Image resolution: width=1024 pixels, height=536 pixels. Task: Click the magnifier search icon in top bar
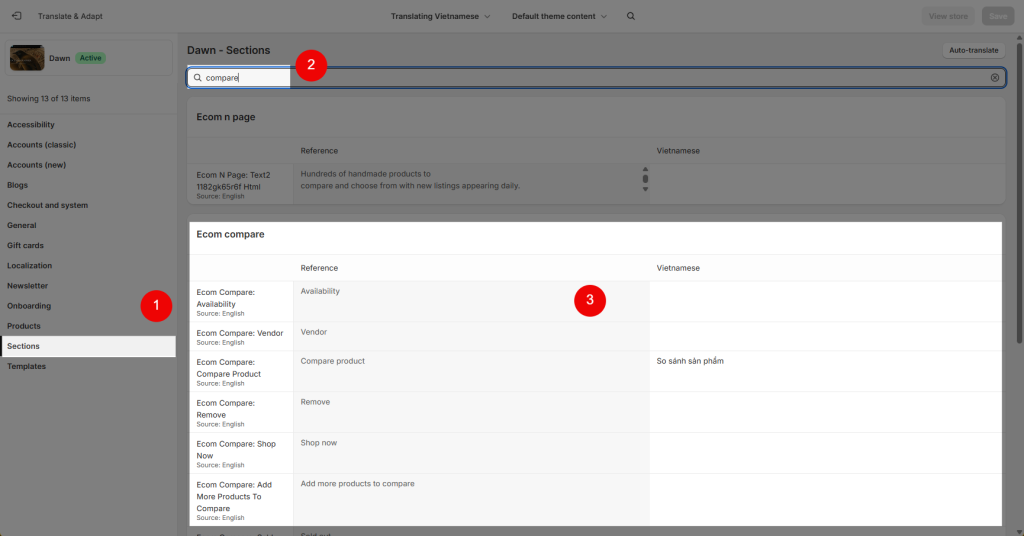[631, 16]
